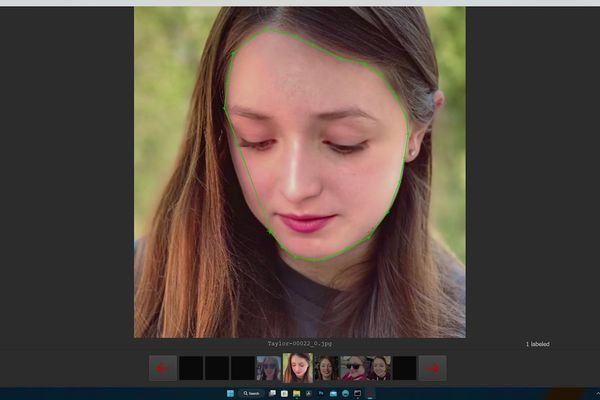This screenshot has width=600, height=400.
Task: Open the Windows Start menu
Action: (230, 394)
